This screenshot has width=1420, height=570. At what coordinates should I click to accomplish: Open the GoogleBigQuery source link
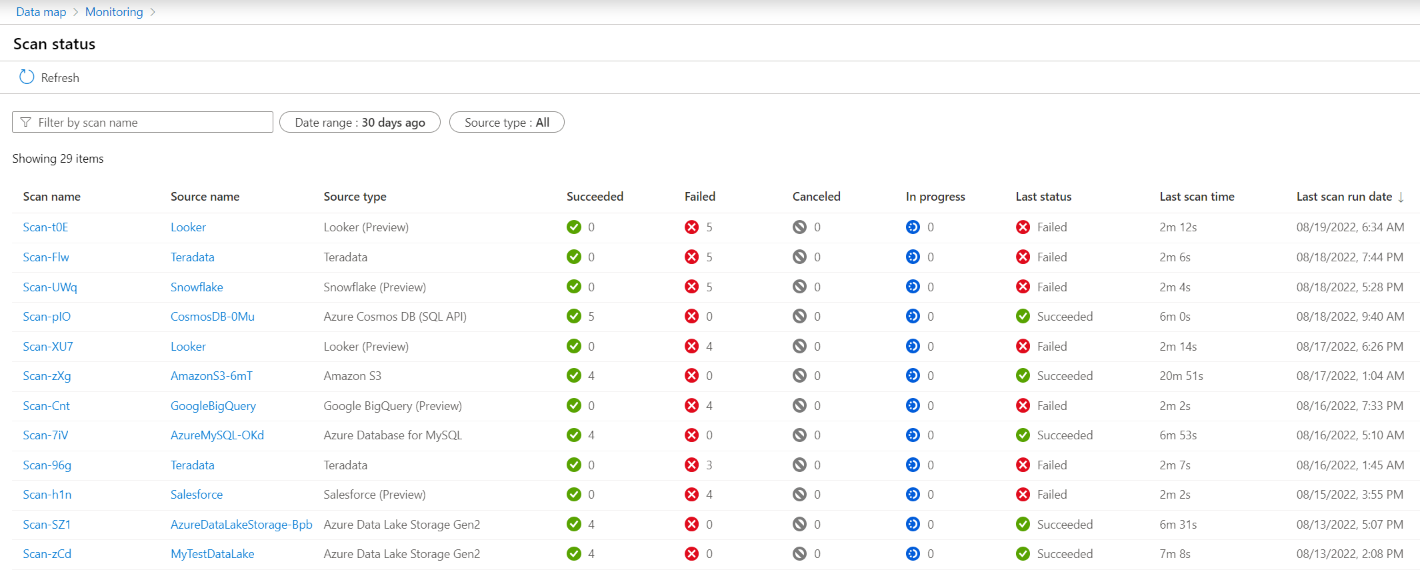[x=213, y=406]
